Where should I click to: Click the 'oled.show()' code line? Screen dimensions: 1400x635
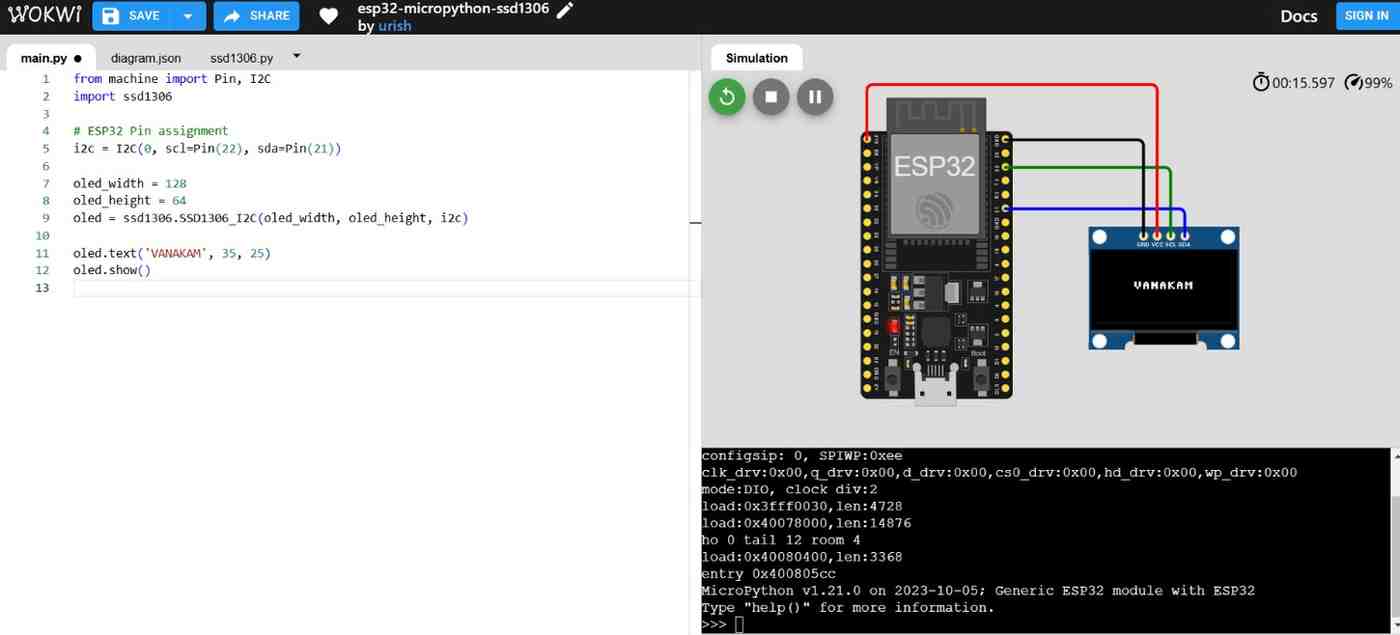[111, 271]
